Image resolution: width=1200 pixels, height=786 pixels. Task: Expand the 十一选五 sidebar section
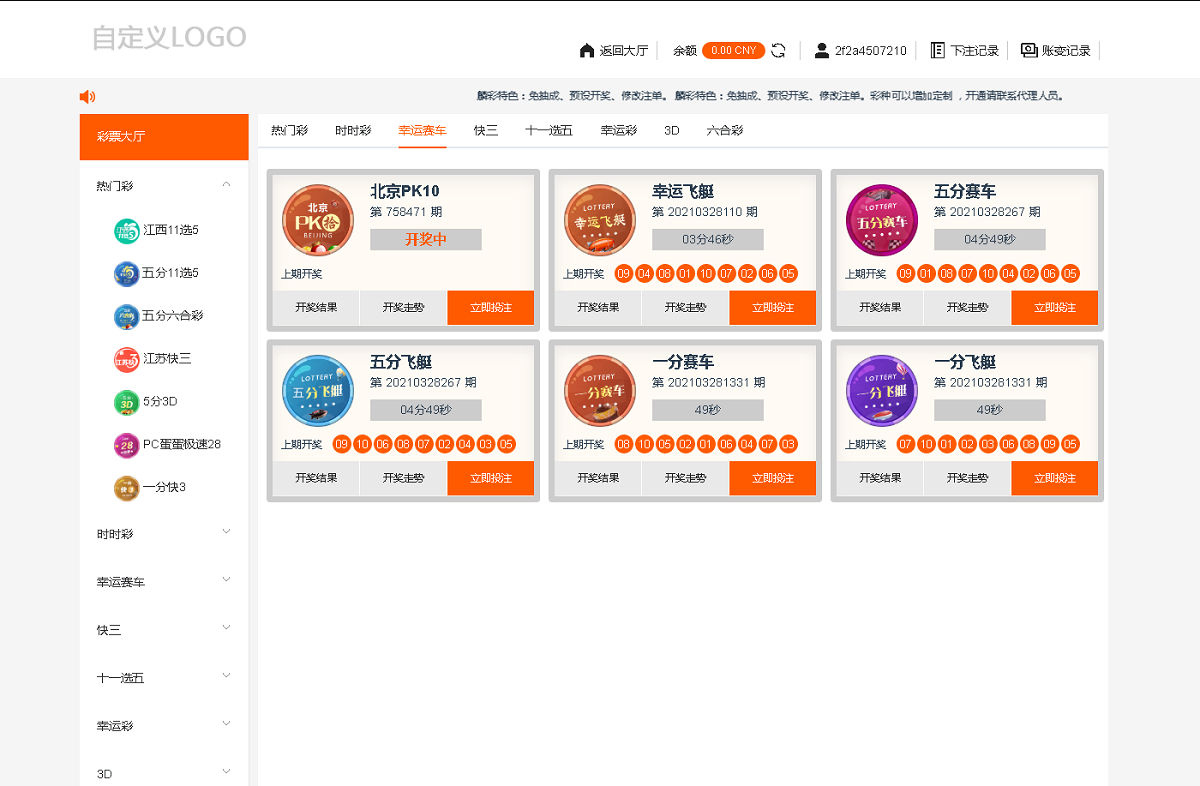[x=227, y=676]
